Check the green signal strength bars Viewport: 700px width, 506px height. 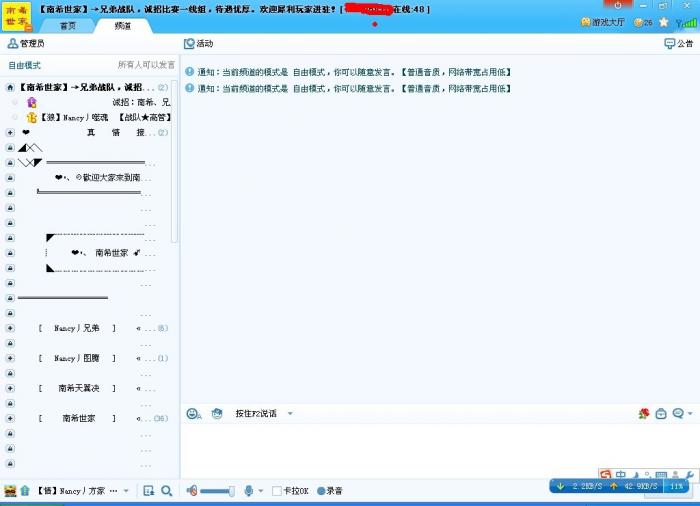click(x=686, y=22)
